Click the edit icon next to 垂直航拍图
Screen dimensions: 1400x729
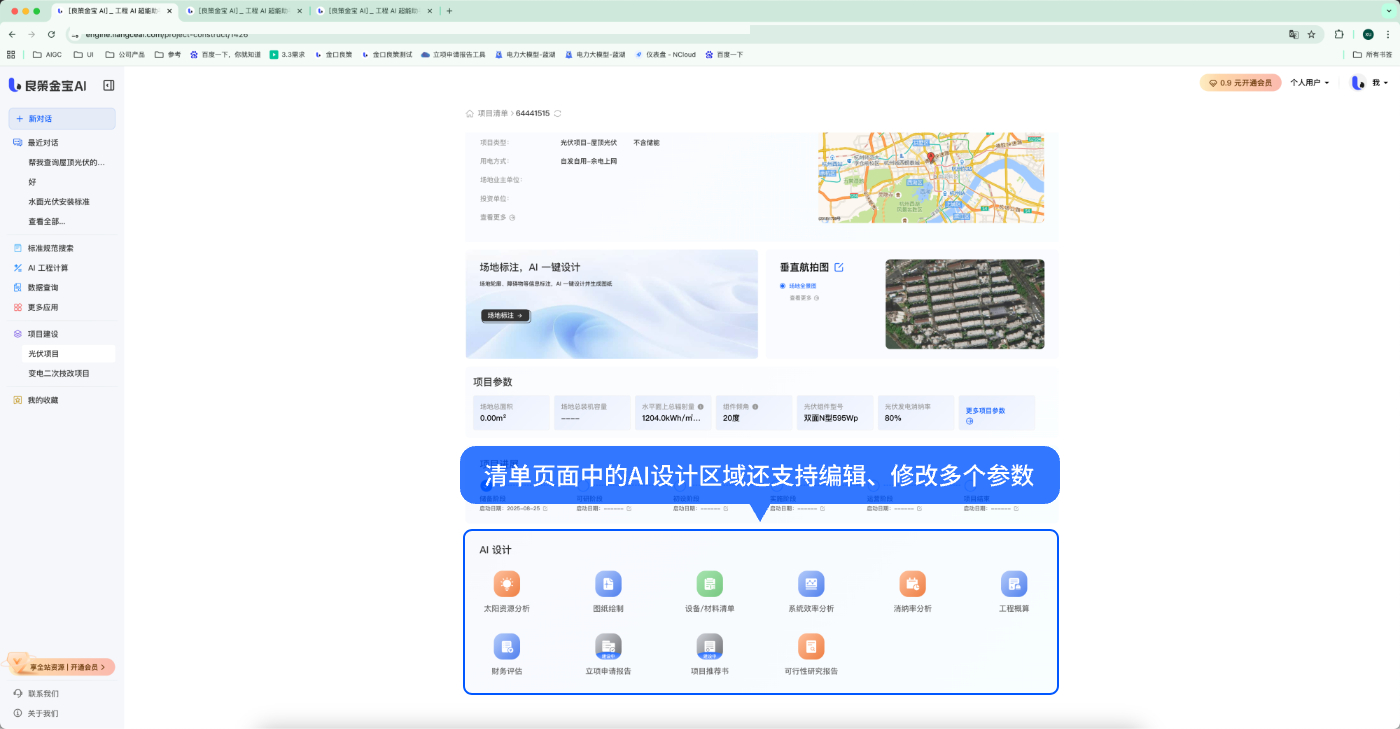pyautogui.click(x=839, y=267)
